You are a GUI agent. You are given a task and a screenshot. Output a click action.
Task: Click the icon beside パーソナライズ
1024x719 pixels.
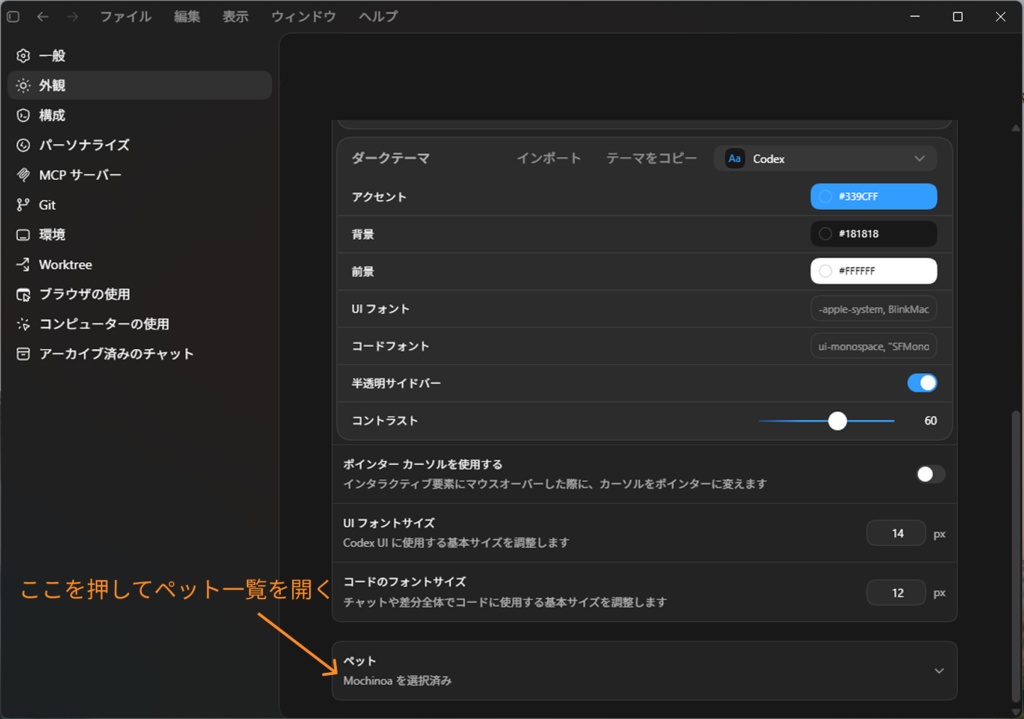click(x=23, y=145)
